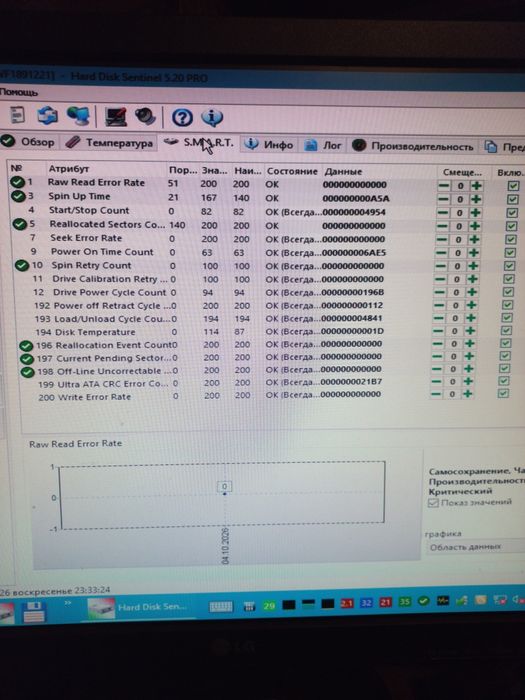Click the acoustic speaker toolbar icon

click(145, 117)
